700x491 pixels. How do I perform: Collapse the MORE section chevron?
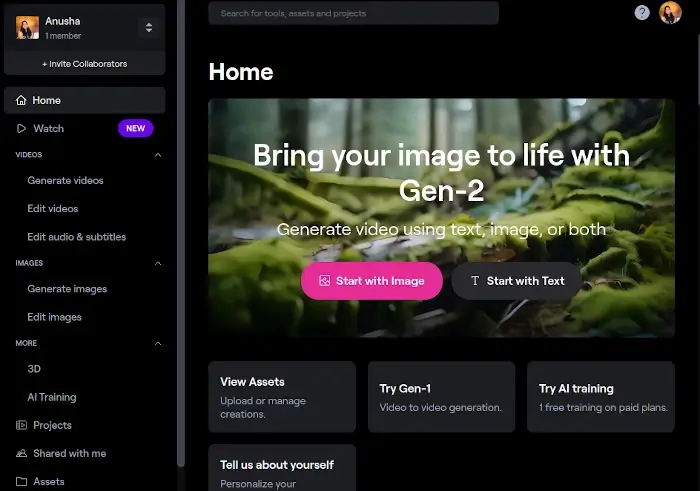tap(158, 343)
